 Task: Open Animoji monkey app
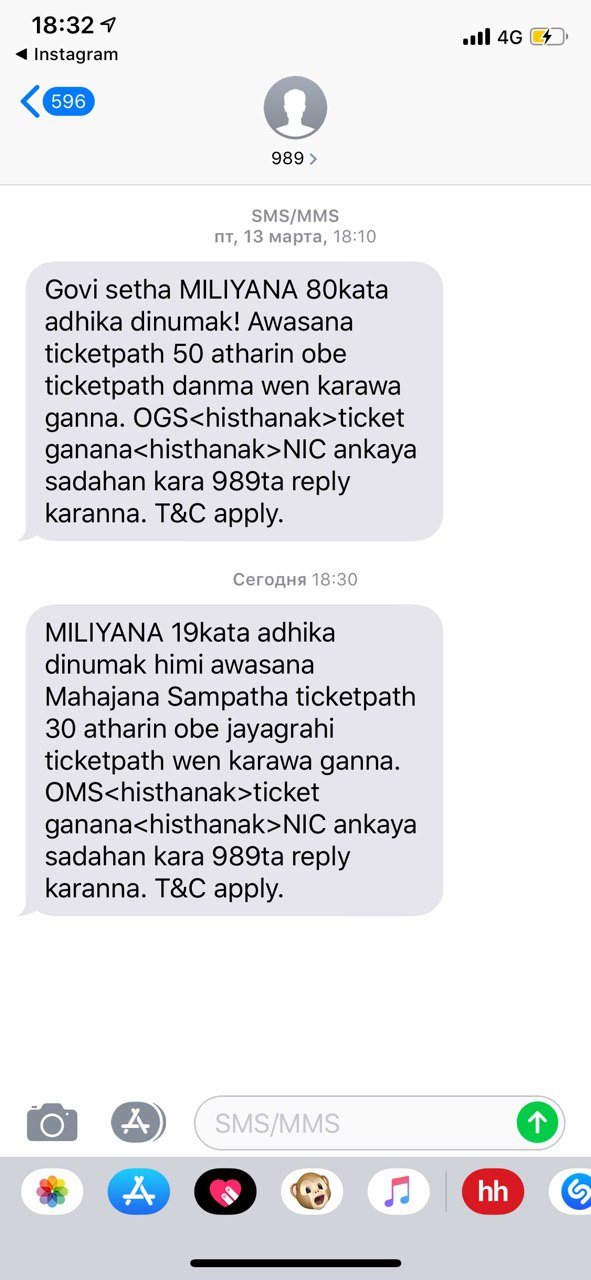point(311,1191)
